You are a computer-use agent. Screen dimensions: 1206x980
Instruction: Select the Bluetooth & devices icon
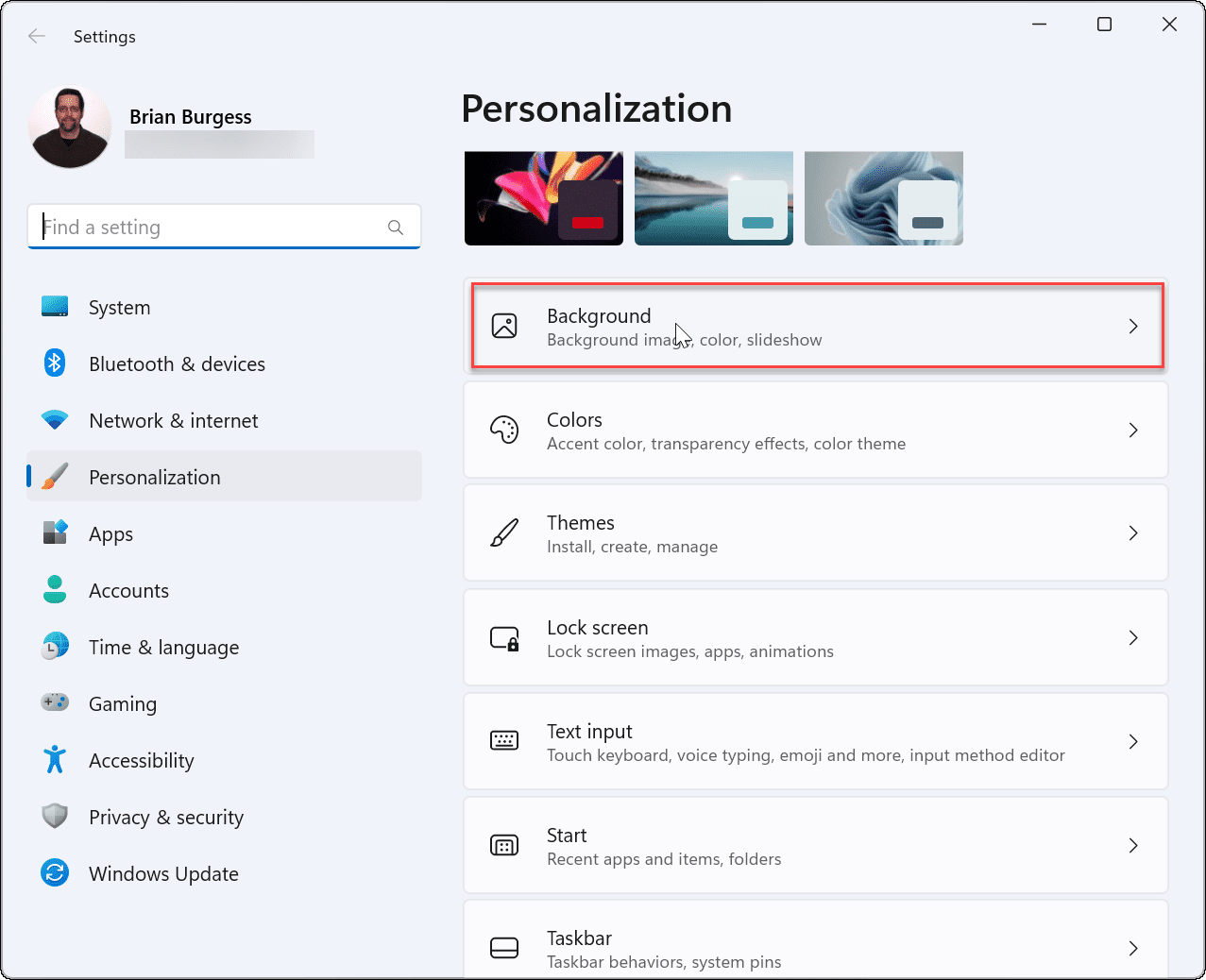click(x=55, y=363)
